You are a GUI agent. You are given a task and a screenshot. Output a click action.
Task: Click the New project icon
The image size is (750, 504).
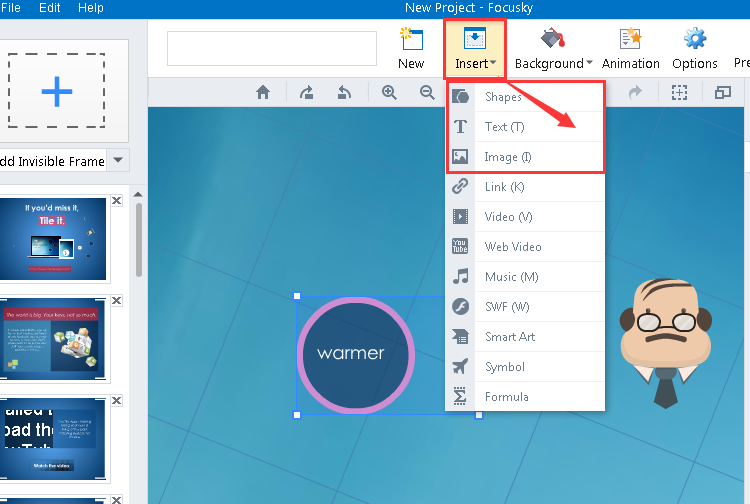[x=411, y=49]
